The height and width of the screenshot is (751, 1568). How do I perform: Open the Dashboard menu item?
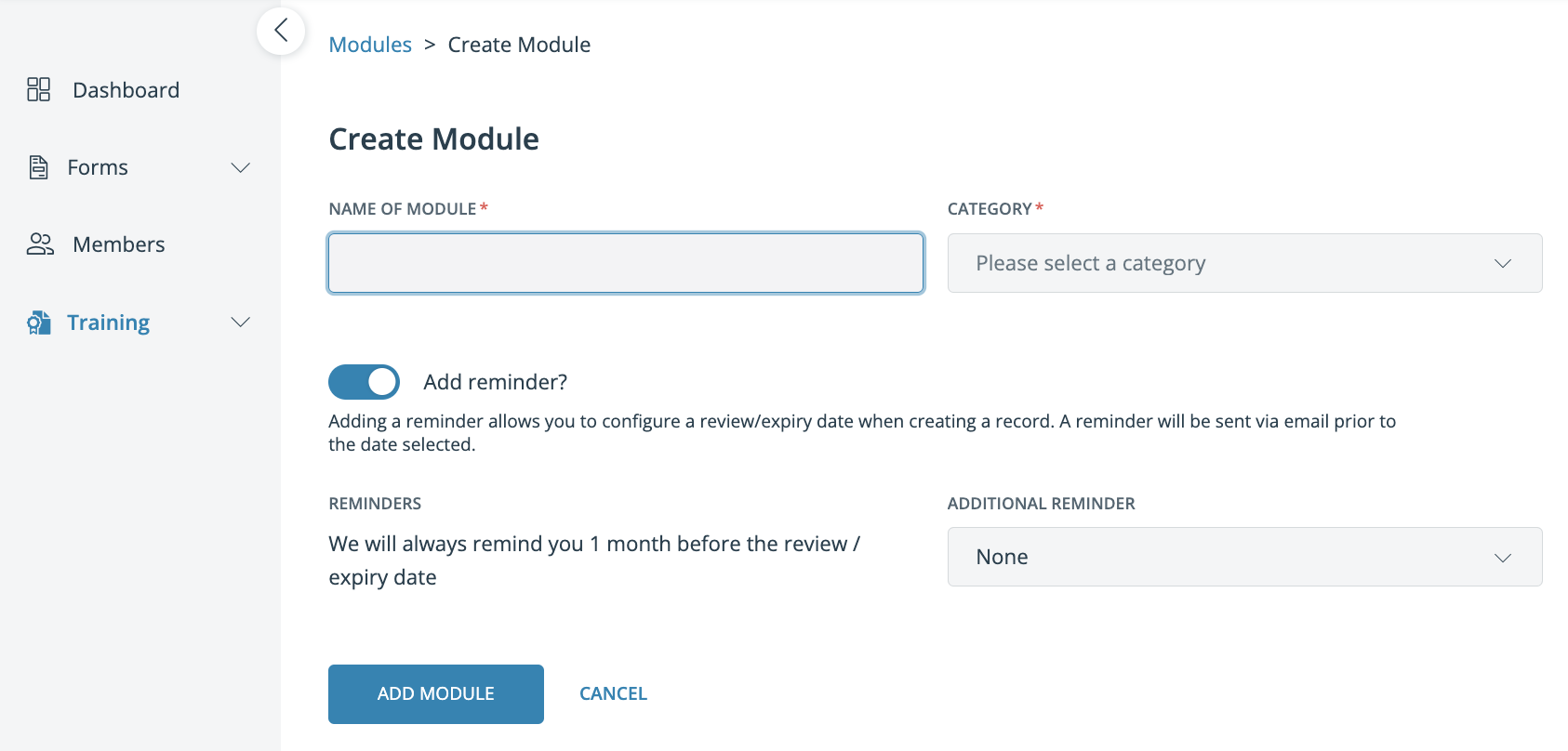click(126, 90)
